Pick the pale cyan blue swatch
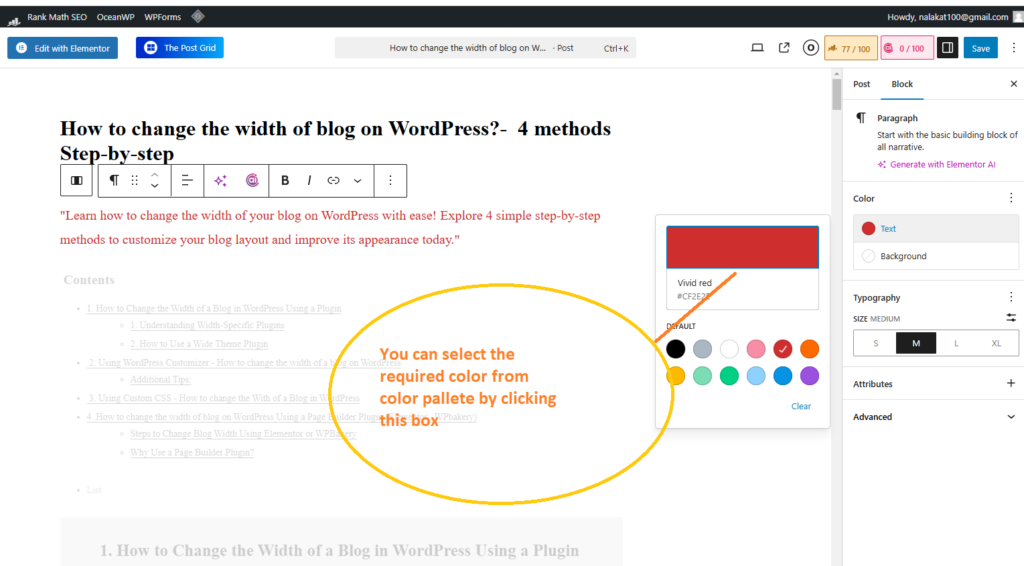Image resolution: width=1024 pixels, height=566 pixels. [756, 376]
